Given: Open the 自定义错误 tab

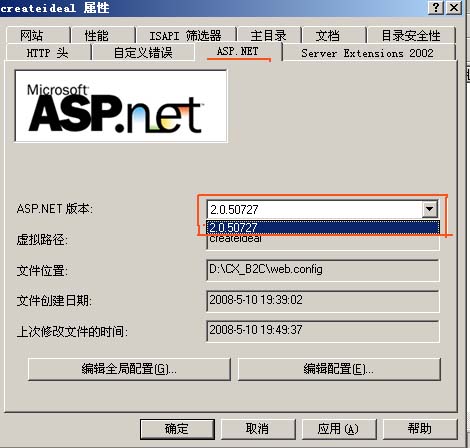Looking at the screenshot, I should click(143, 53).
